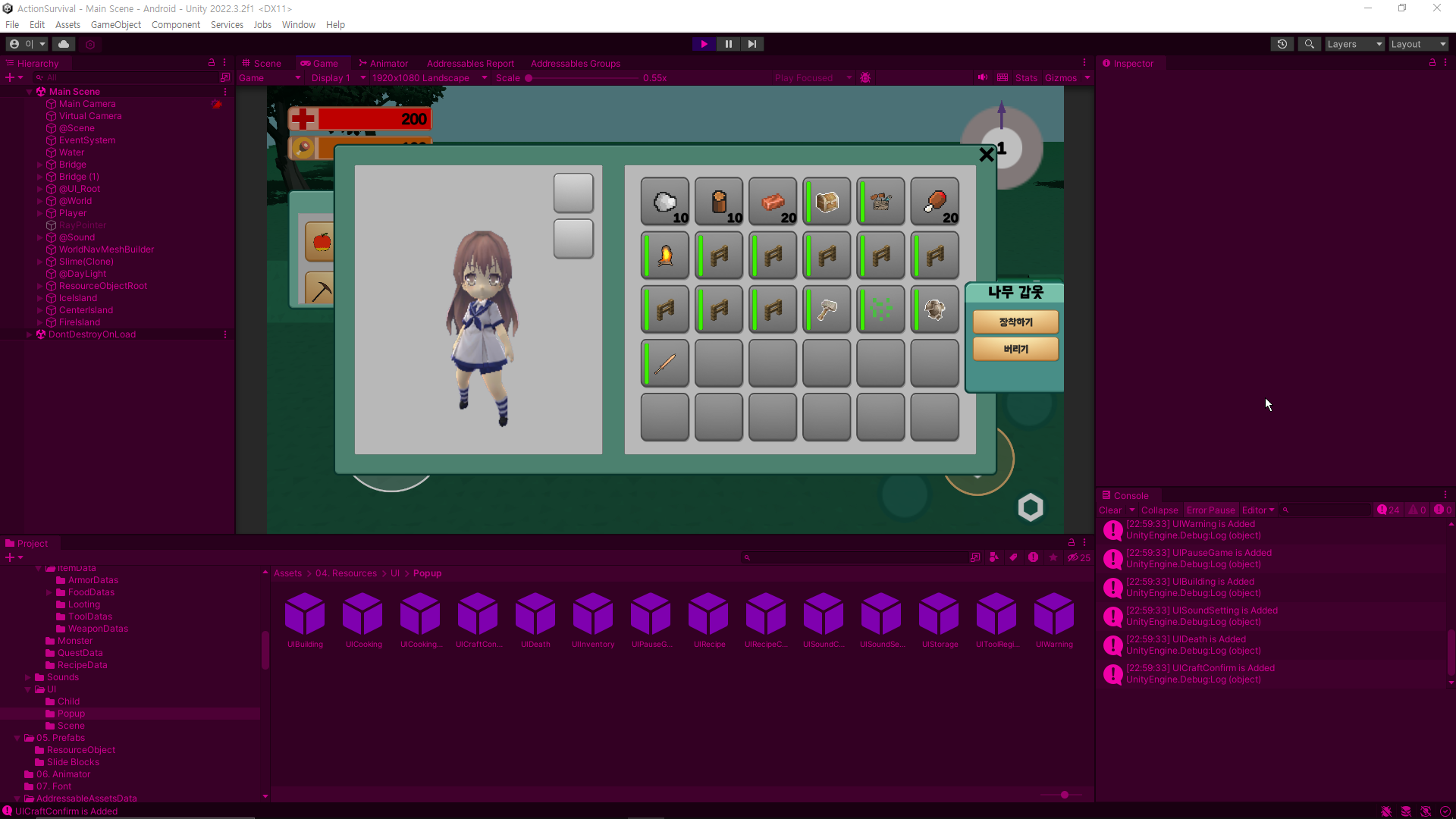1456x819 pixels.
Task: Click Resources breadcrumb in Project path
Action: pos(346,573)
